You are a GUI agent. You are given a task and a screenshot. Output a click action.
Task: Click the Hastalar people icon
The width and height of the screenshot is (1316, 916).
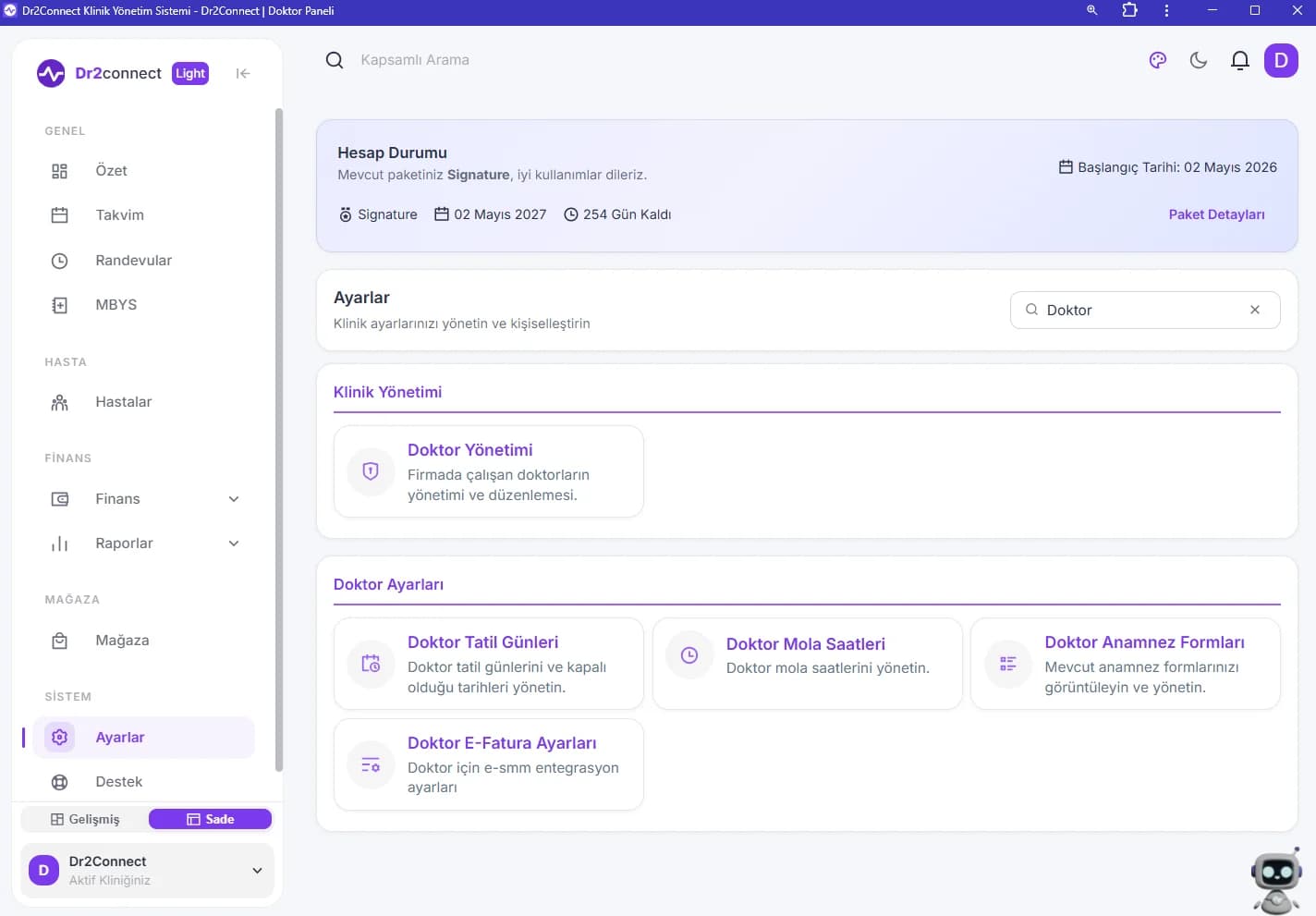(59, 402)
